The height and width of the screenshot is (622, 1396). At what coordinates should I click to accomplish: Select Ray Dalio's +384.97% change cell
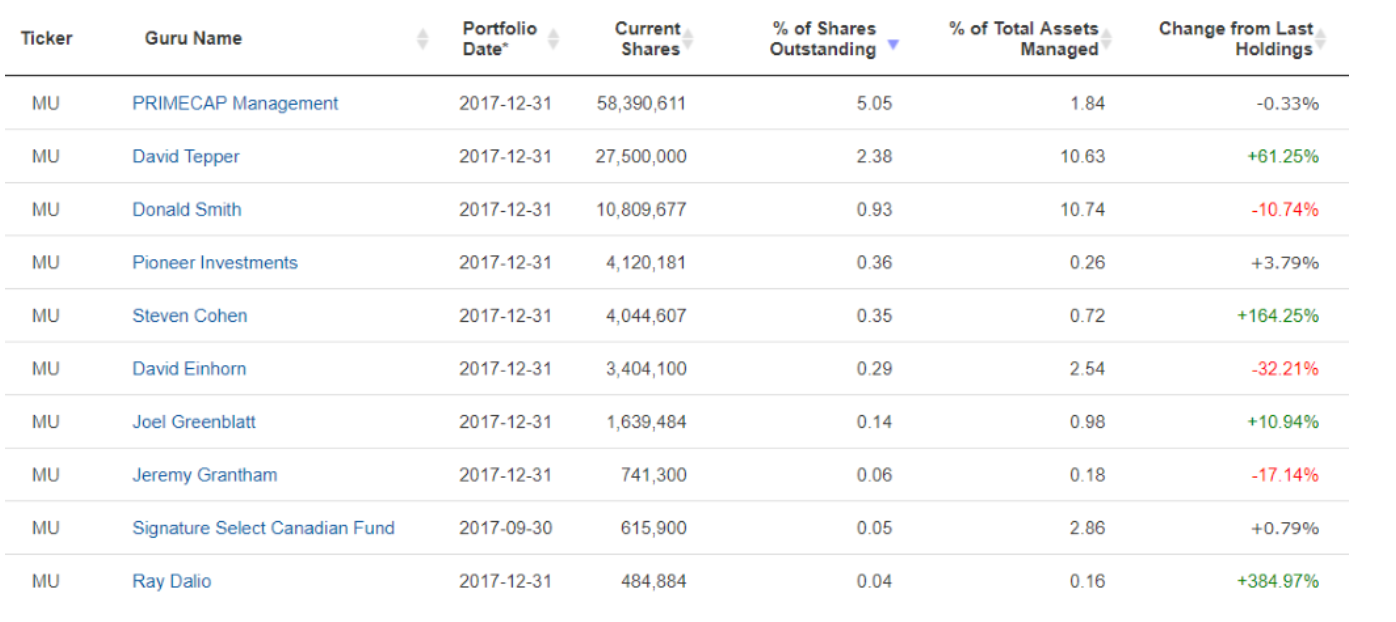pyautogui.click(x=1278, y=581)
